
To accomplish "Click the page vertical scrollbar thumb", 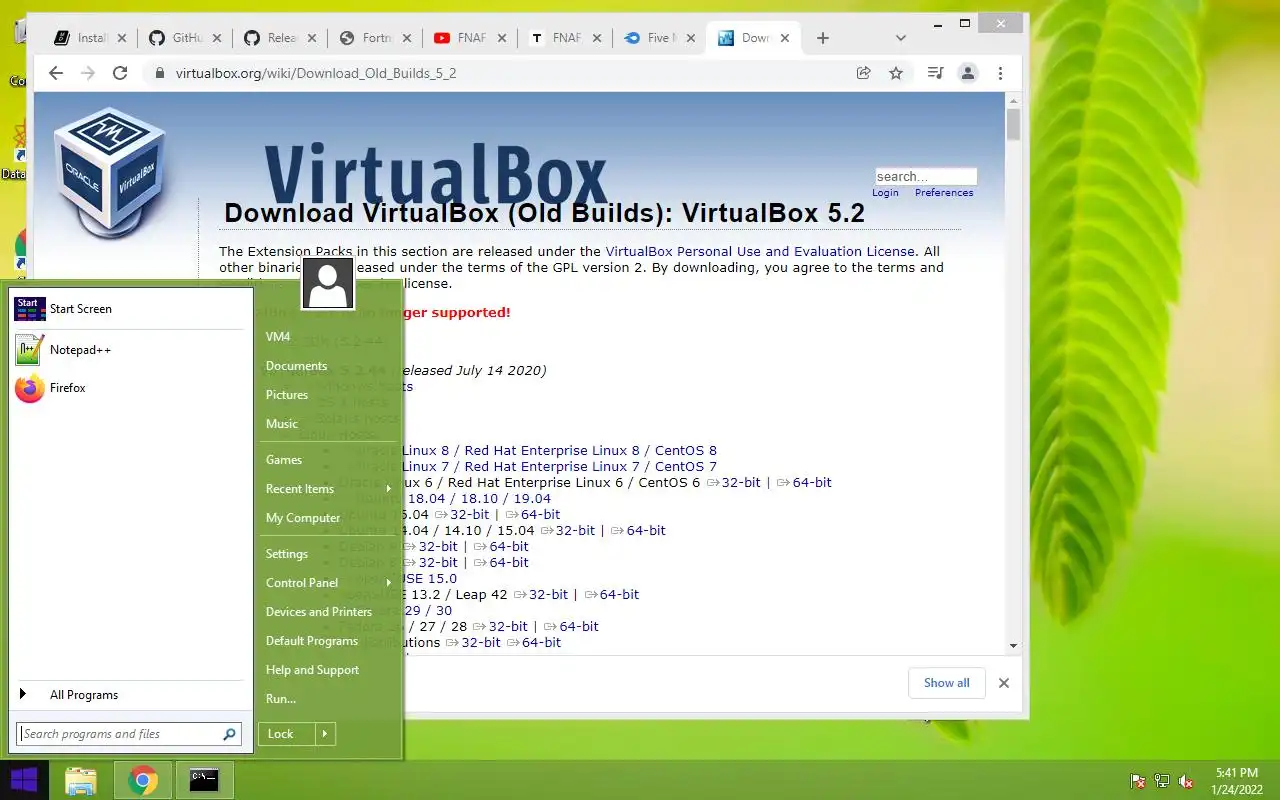I will click(1013, 125).
